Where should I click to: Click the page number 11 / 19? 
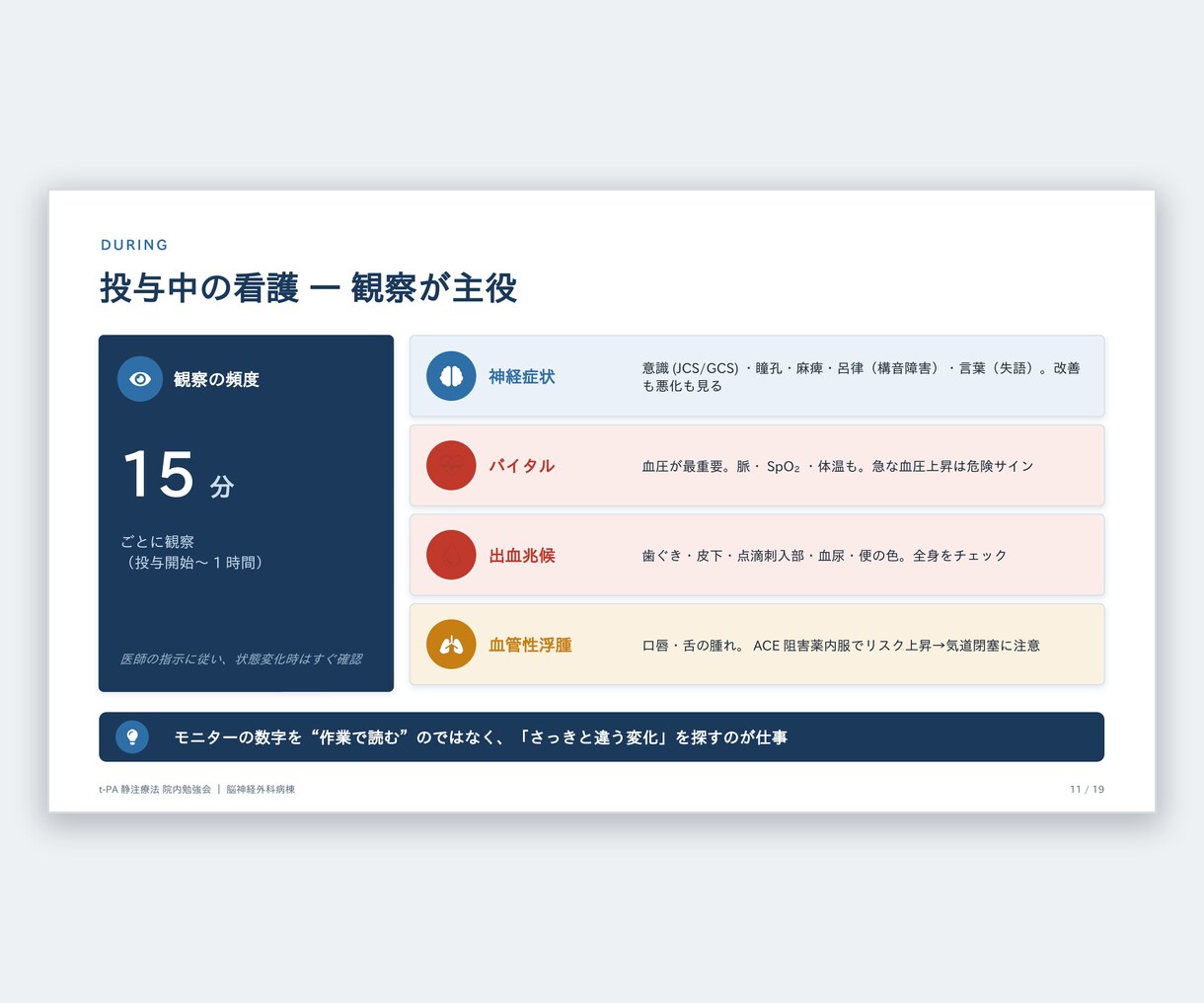[x=1087, y=790]
